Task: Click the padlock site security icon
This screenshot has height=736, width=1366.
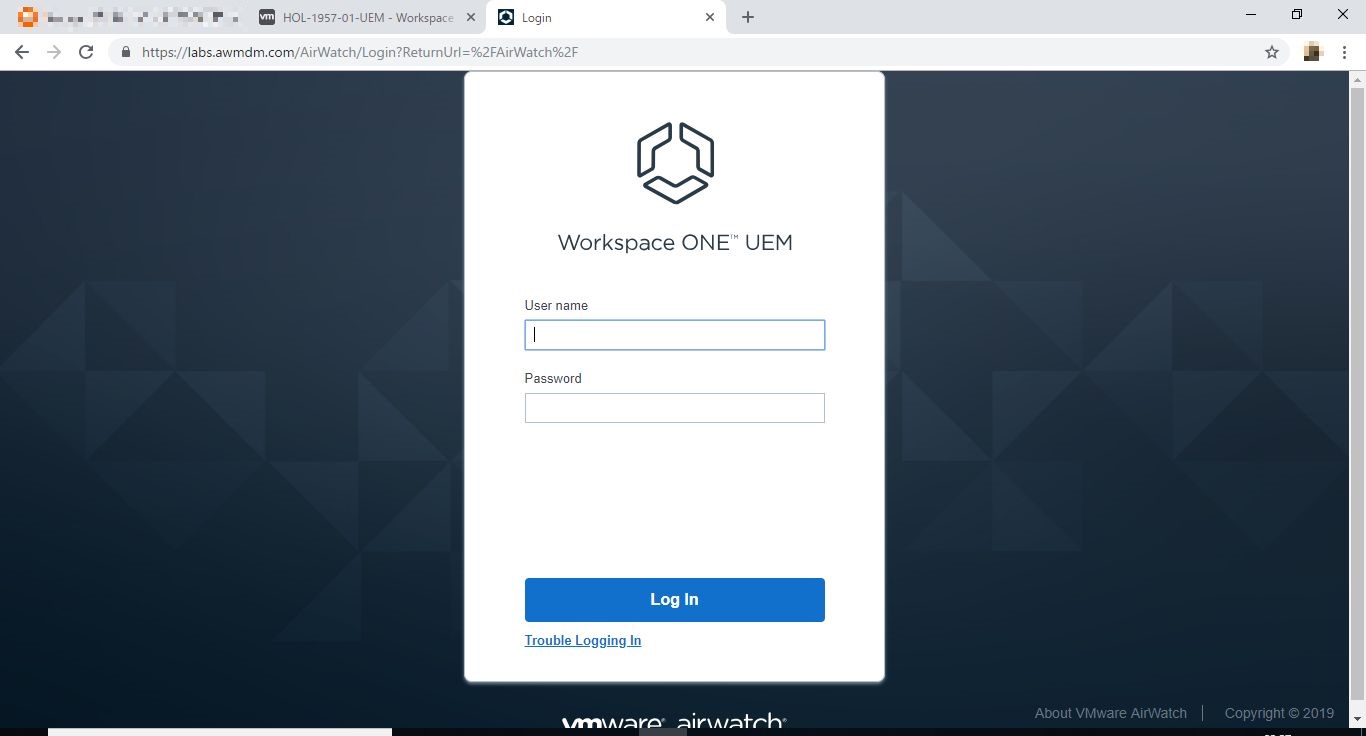Action: pyautogui.click(x=126, y=52)
